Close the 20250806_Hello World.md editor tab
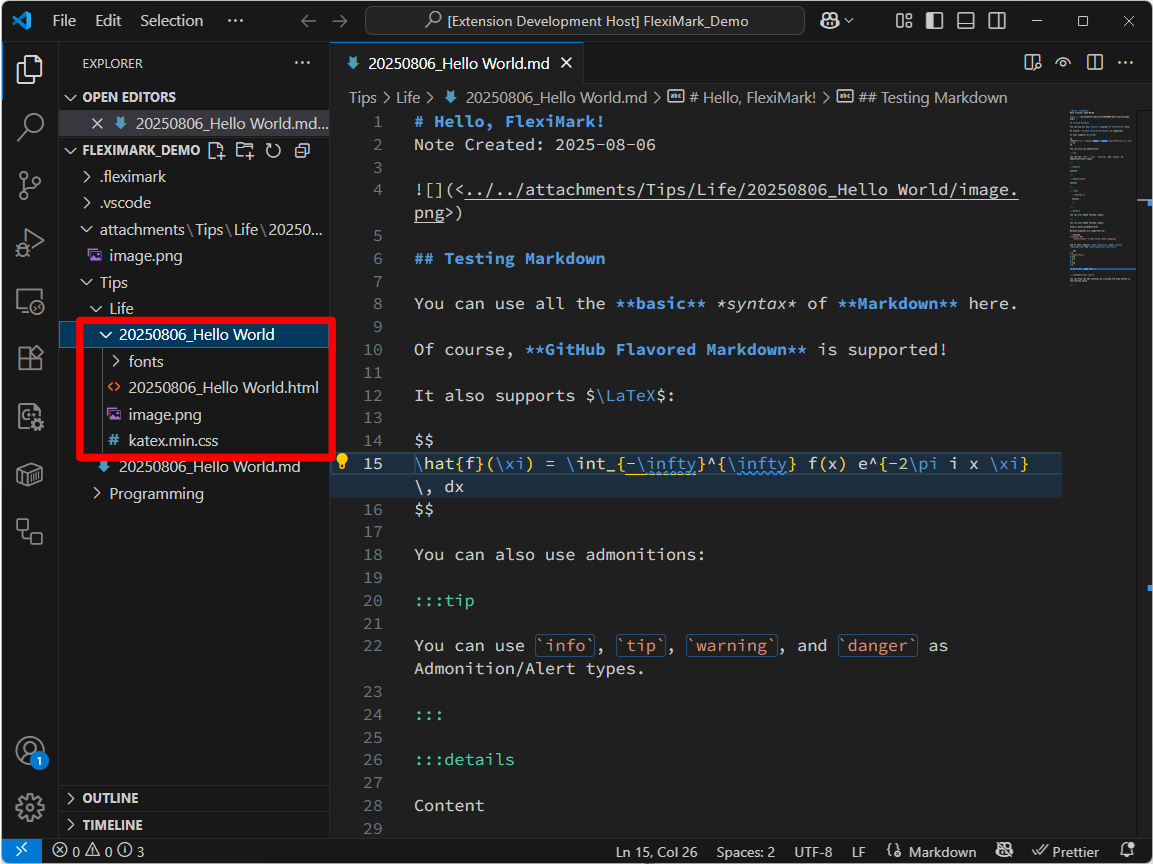 pyautogui.click(x=566, y=63)
